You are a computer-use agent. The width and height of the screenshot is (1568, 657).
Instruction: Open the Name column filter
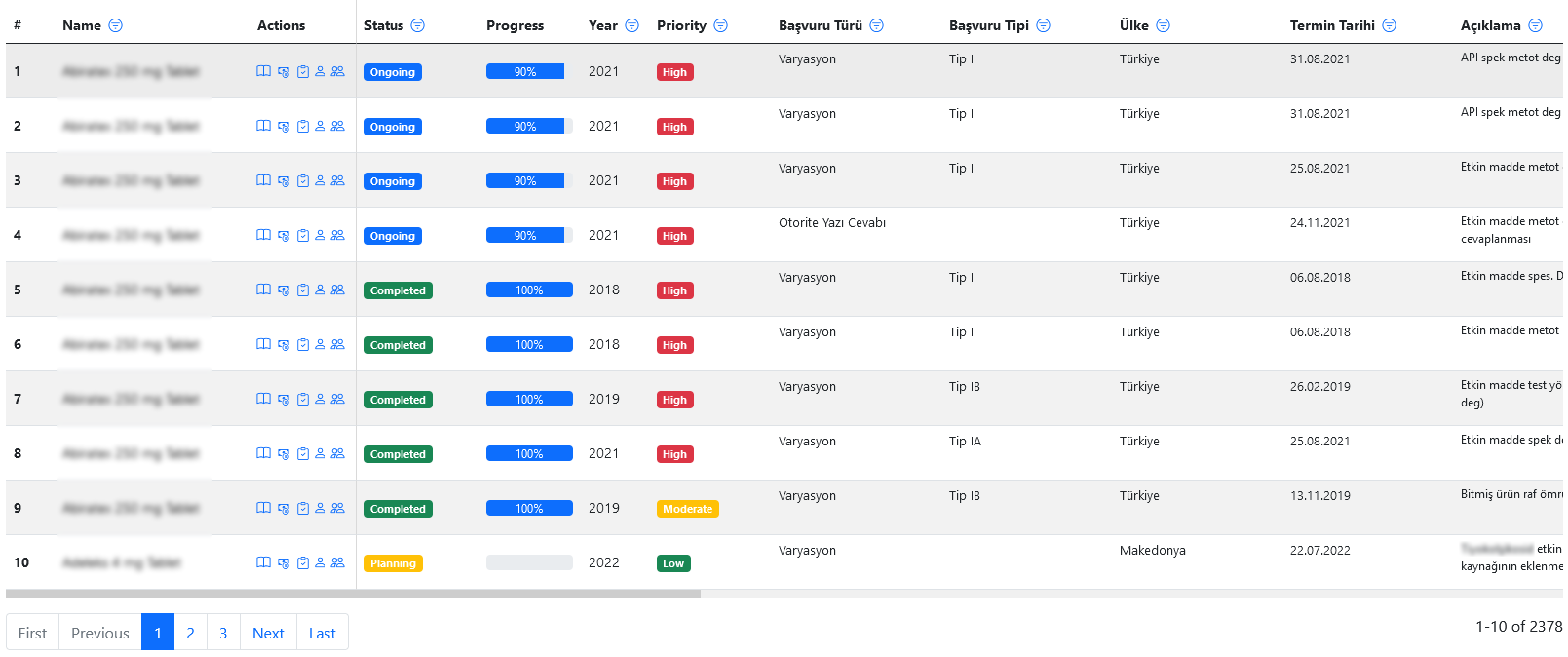pos(116,25)
